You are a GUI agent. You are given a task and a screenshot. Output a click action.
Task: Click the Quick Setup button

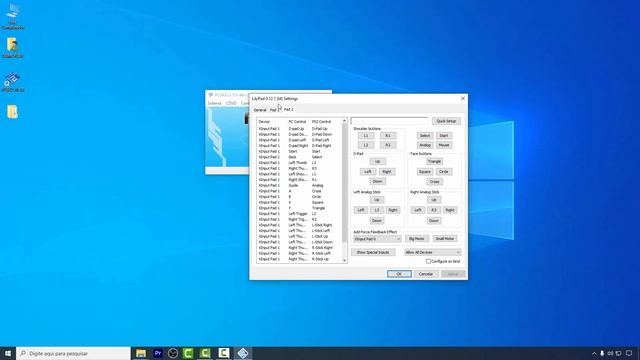point(446,121)
